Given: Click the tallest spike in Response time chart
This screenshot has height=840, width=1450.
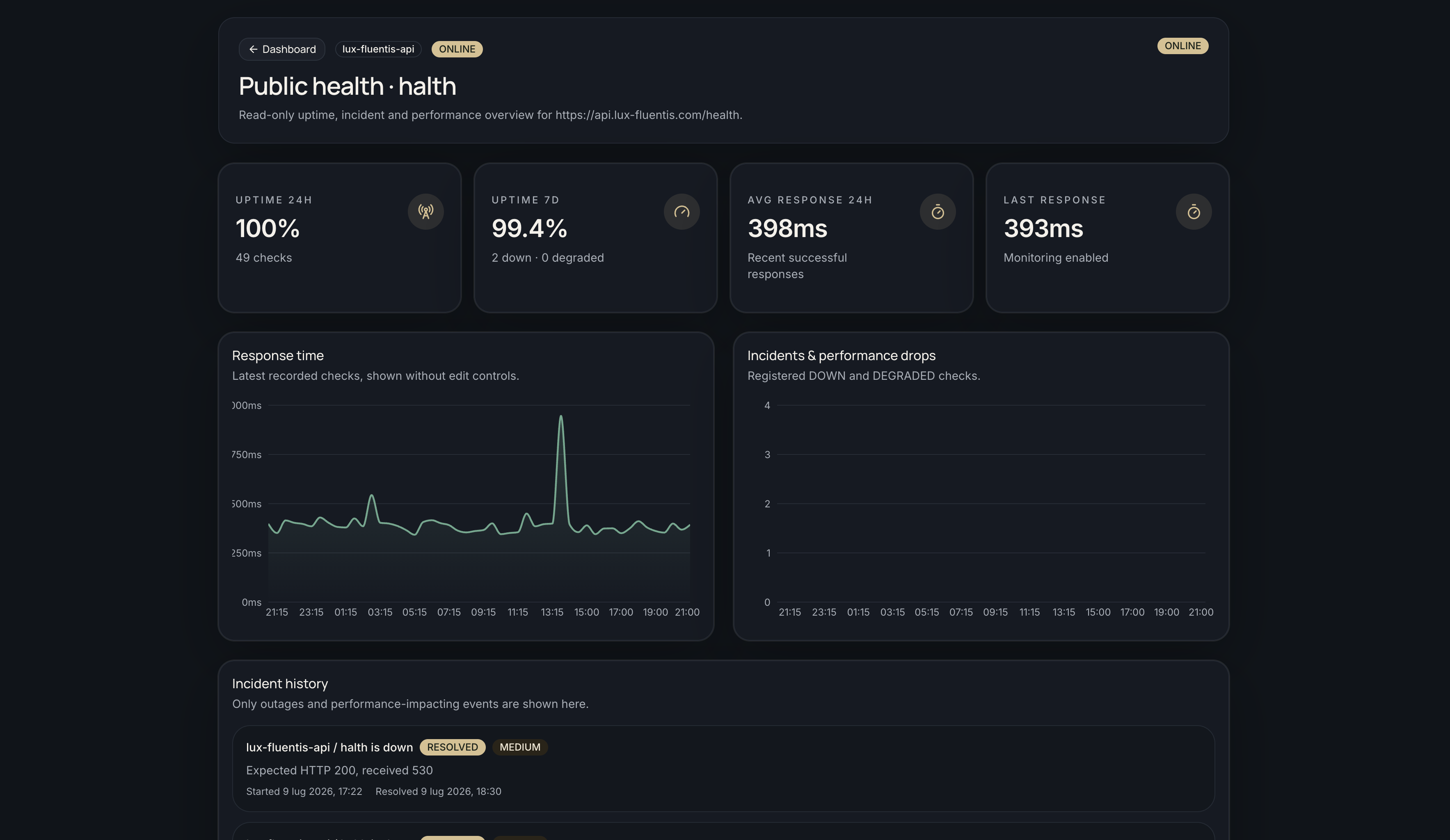Looking at the screenshot, I should point(561,417).
